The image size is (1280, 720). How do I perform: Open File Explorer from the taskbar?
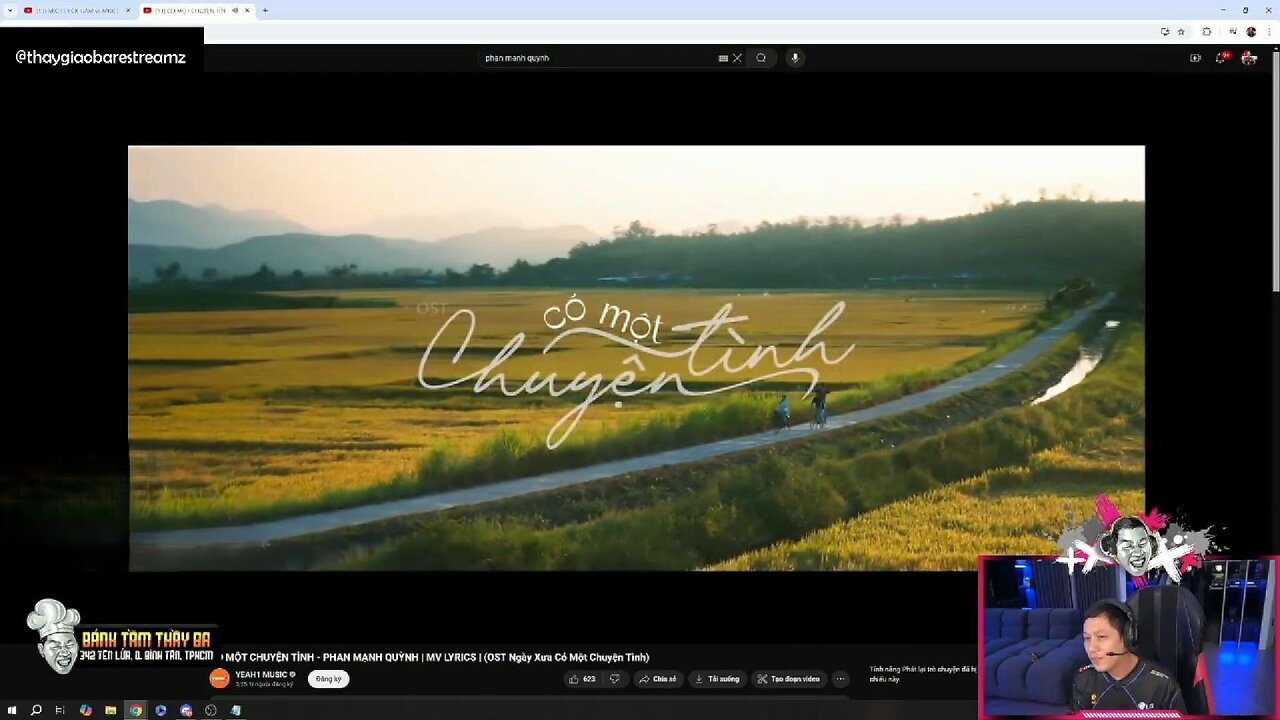[110, 710]
